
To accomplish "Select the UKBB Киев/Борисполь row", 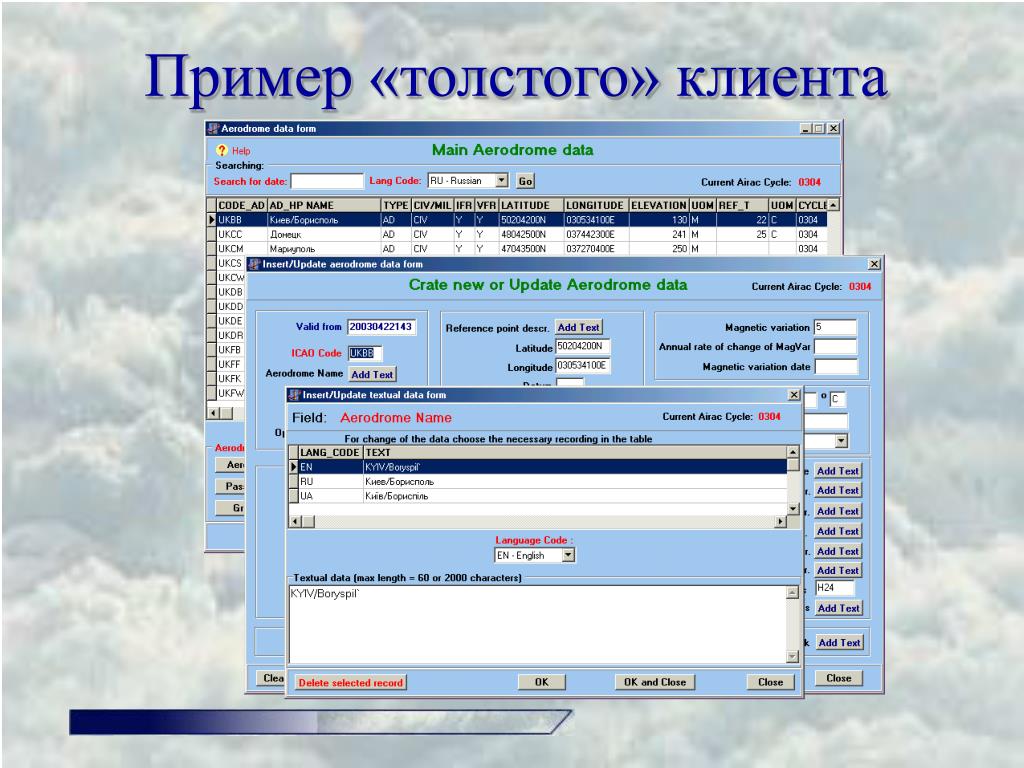I will tap(521, 220).
